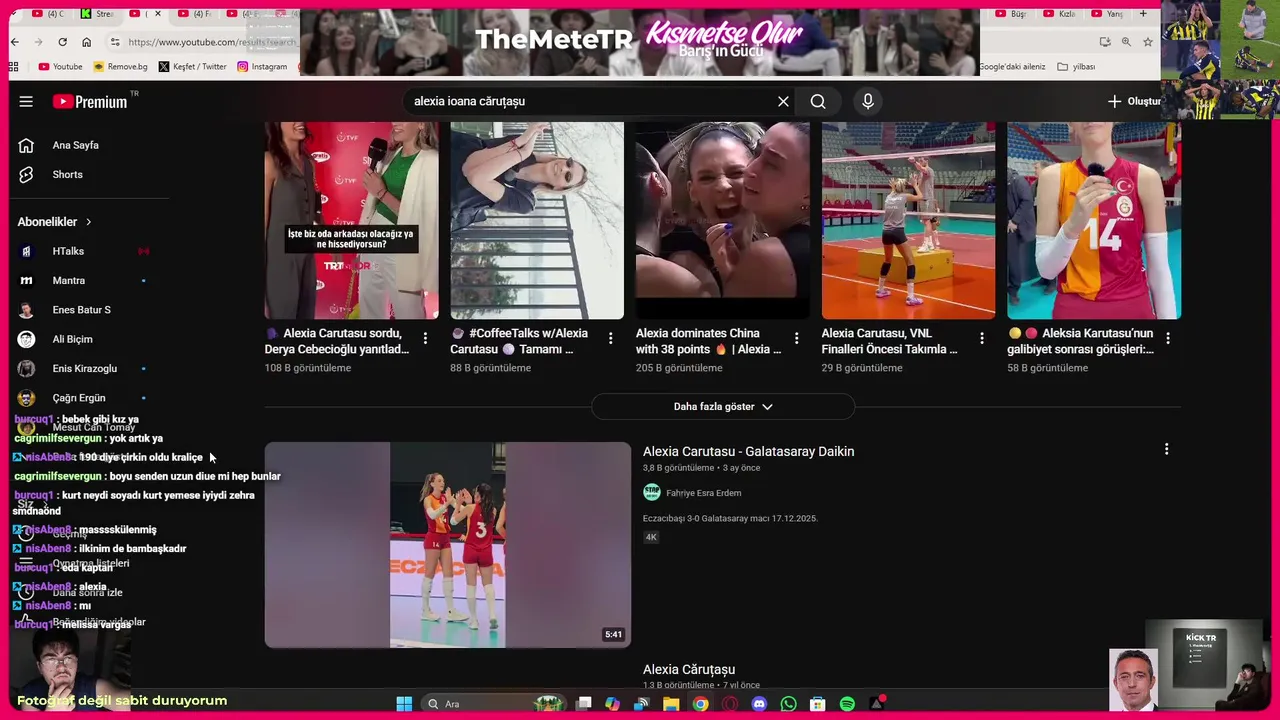
Task: Open 'Alexia Carutasu - Galatasaray Daikin' title
Action: (x=748, y=452)
